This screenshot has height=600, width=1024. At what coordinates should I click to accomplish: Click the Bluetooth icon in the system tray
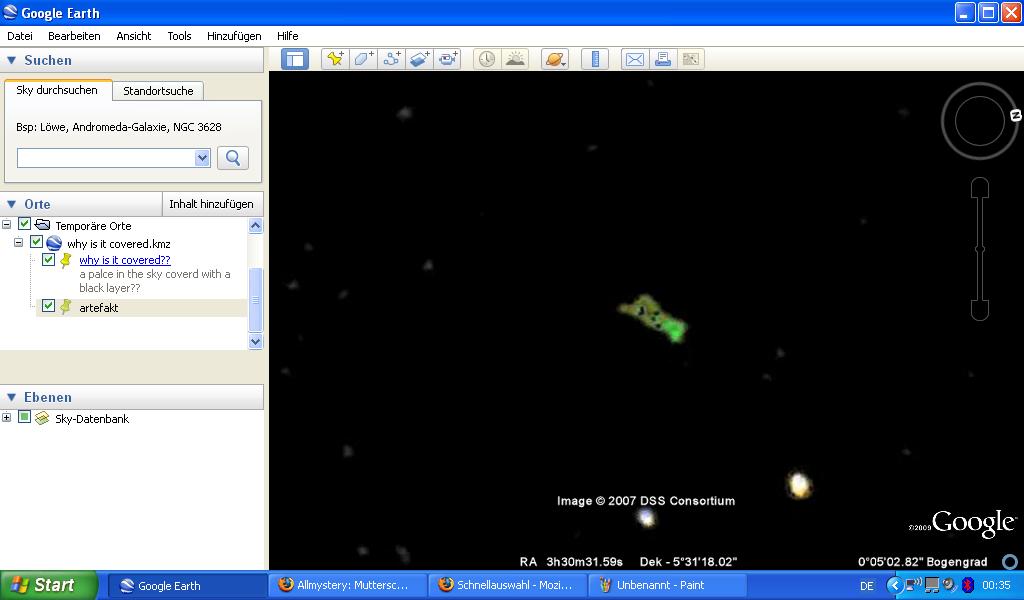click(x=968, y=585)
